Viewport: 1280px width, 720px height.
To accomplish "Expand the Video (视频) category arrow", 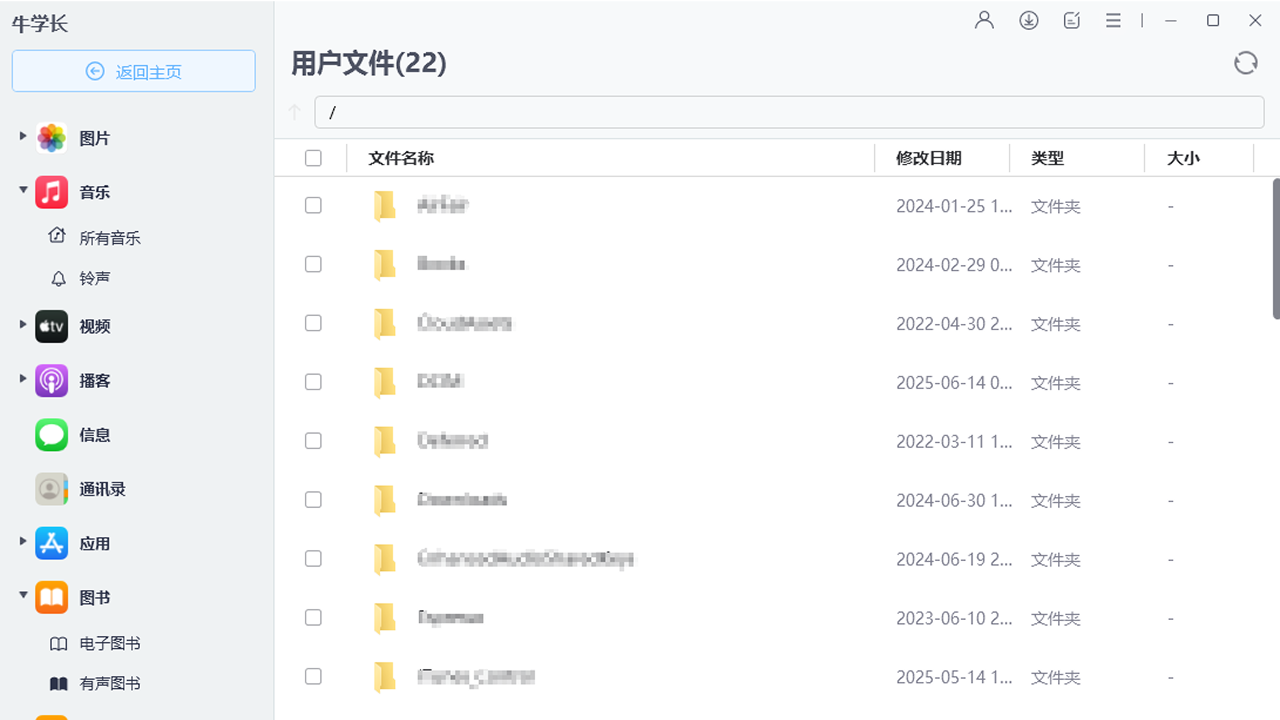I will click(x=23, y=324).
